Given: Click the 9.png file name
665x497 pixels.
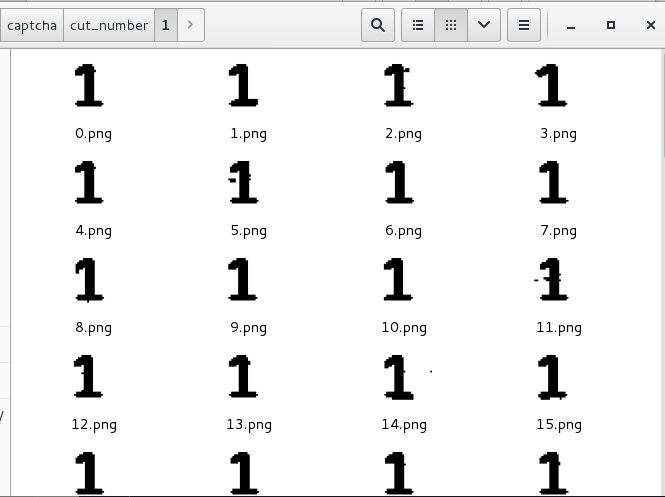Looking at the screenshot, I should (x=249, y=328).
